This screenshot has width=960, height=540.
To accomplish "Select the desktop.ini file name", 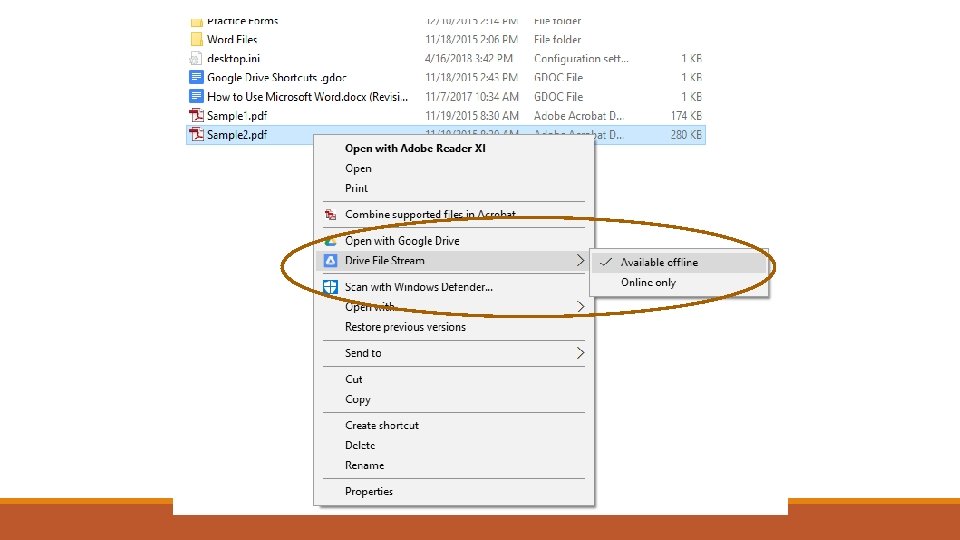I will click(x=233, y=58).
